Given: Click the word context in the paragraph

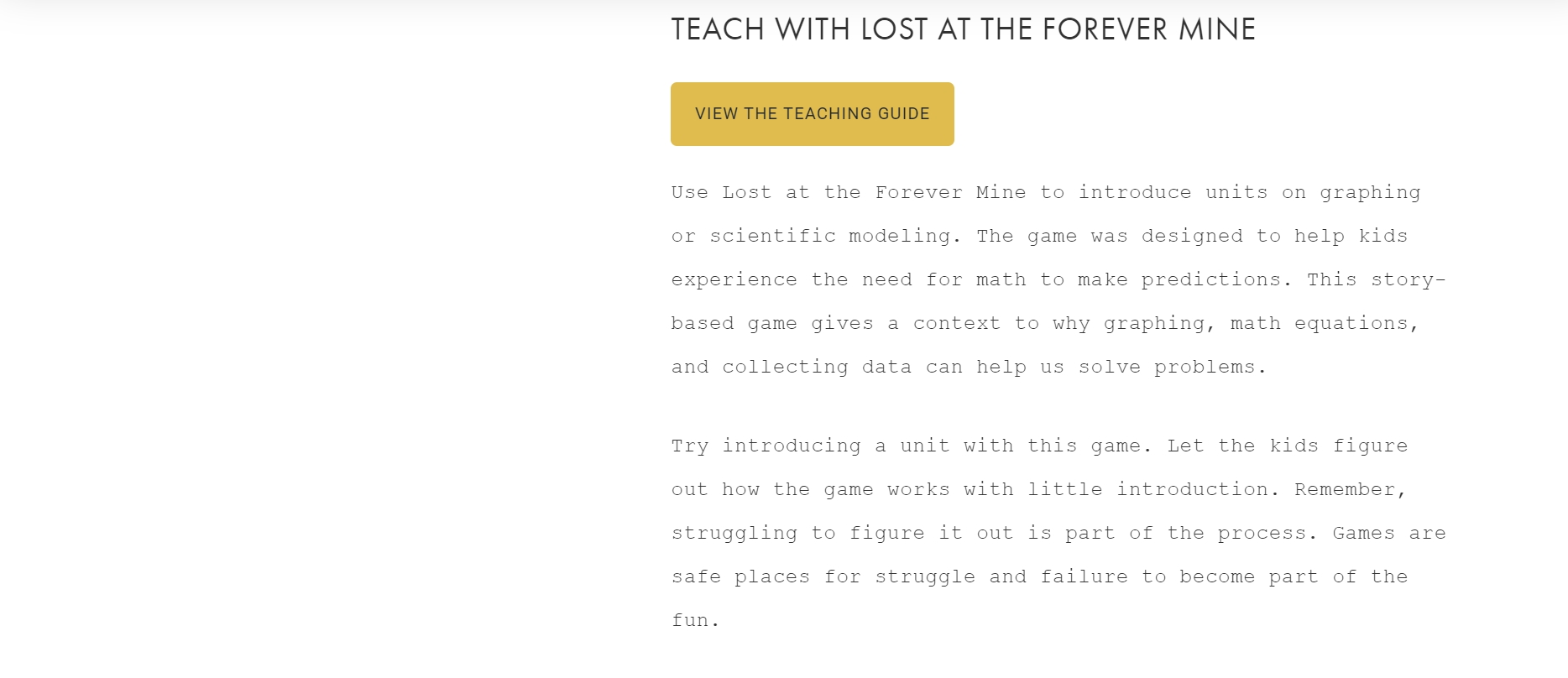Looking at the screenshot, I should coord(957,324).
